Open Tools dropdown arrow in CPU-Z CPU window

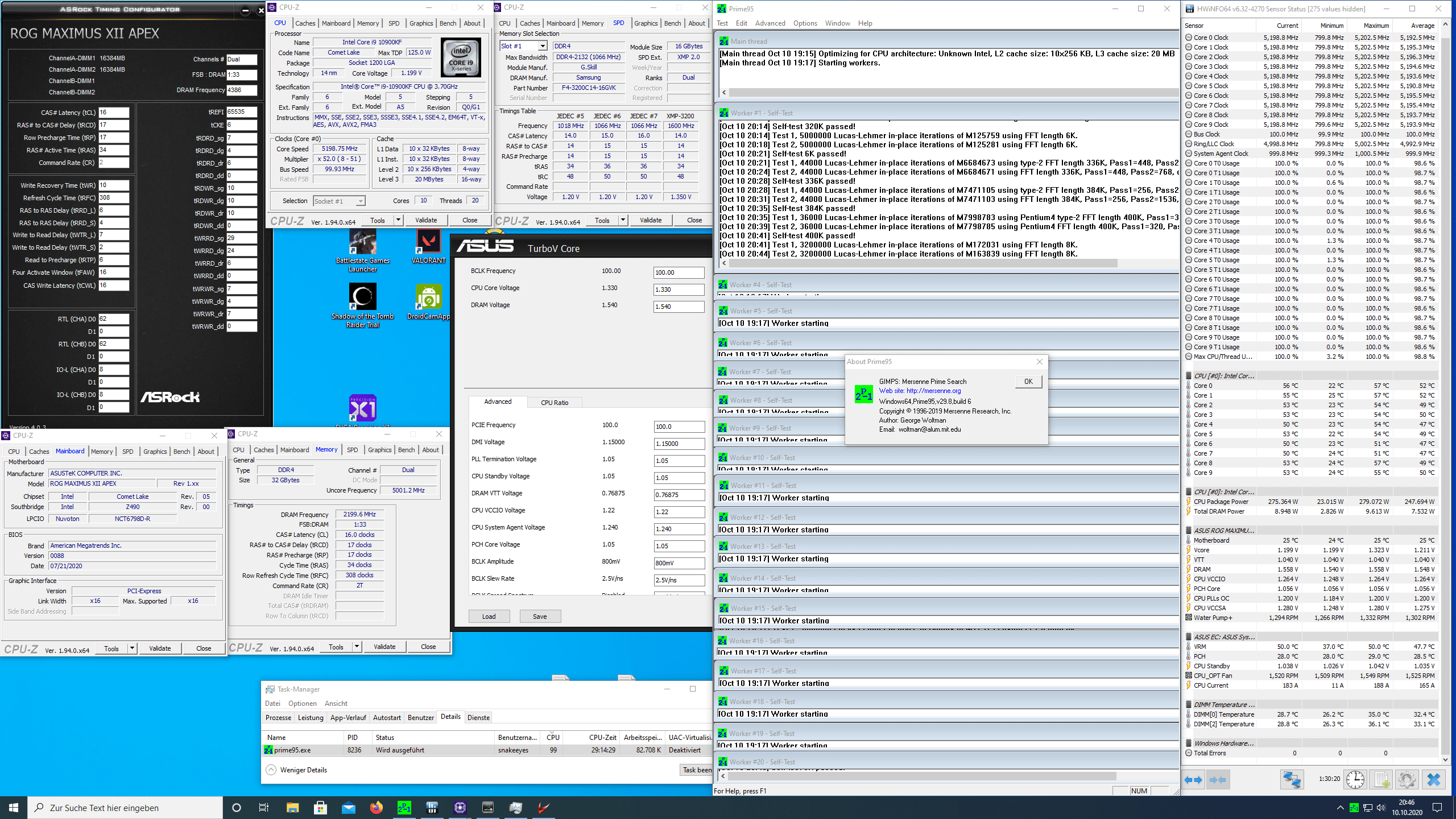click(399, 220)
